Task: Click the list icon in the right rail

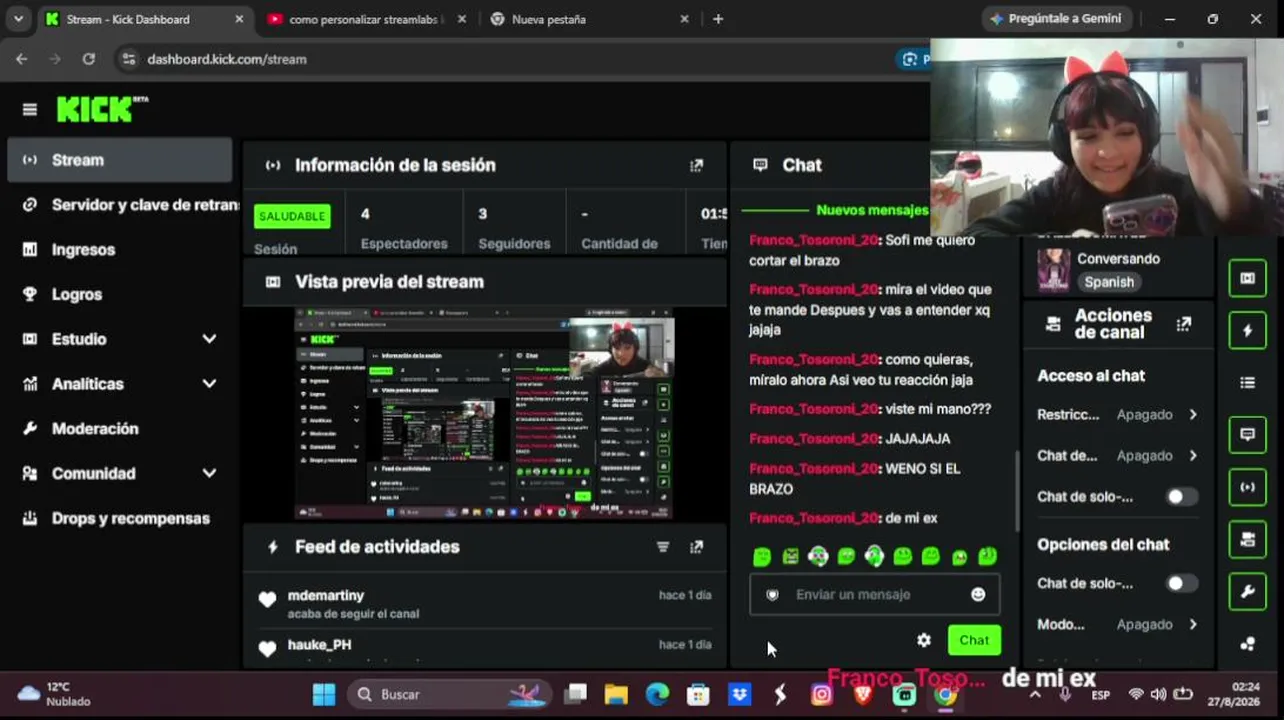Action: pos(1247,383)
